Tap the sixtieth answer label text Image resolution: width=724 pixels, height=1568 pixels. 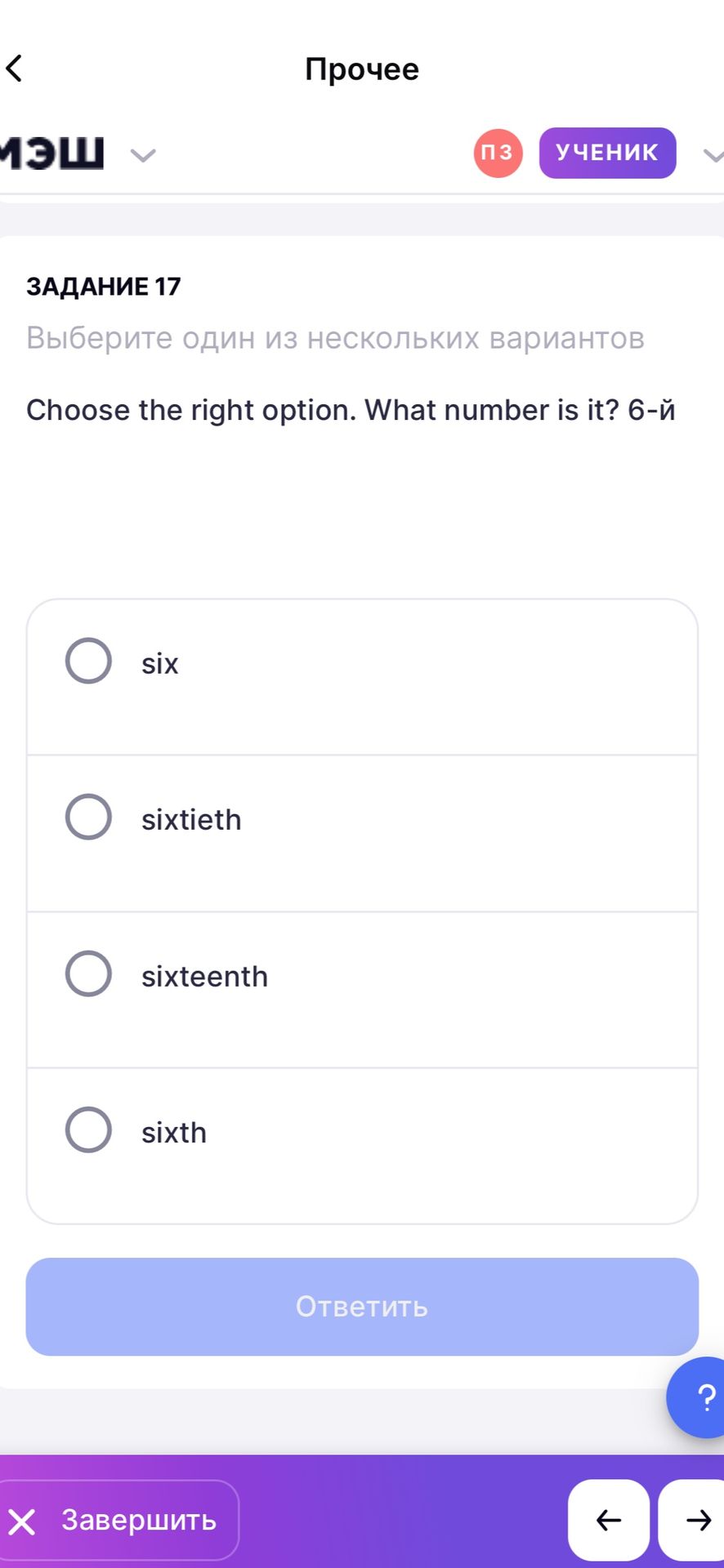click(x=191, y=819)
